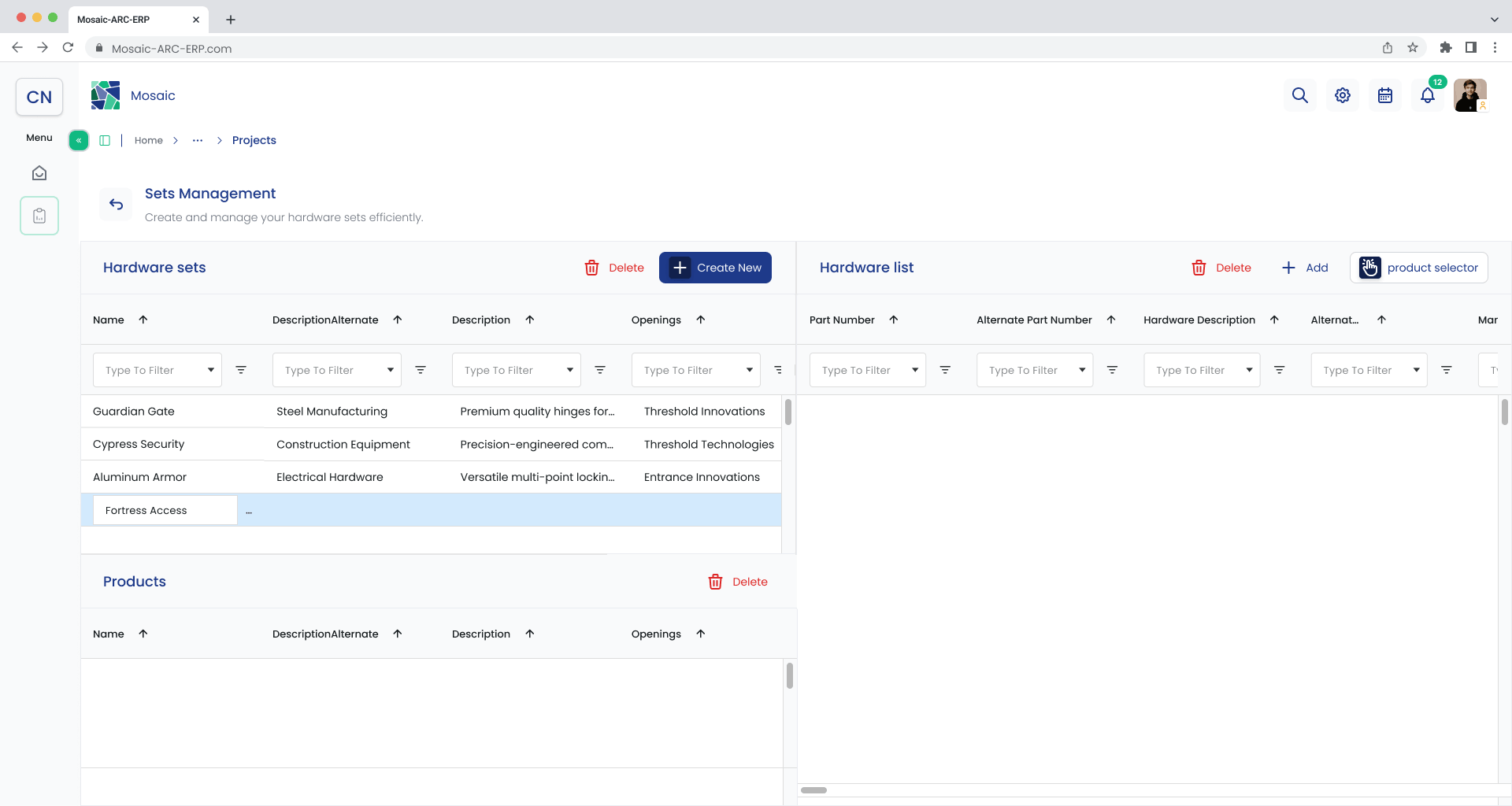This screenshot has height=806, width=1512.
Task: Open the product selector button
Action: pos(1419,268)
